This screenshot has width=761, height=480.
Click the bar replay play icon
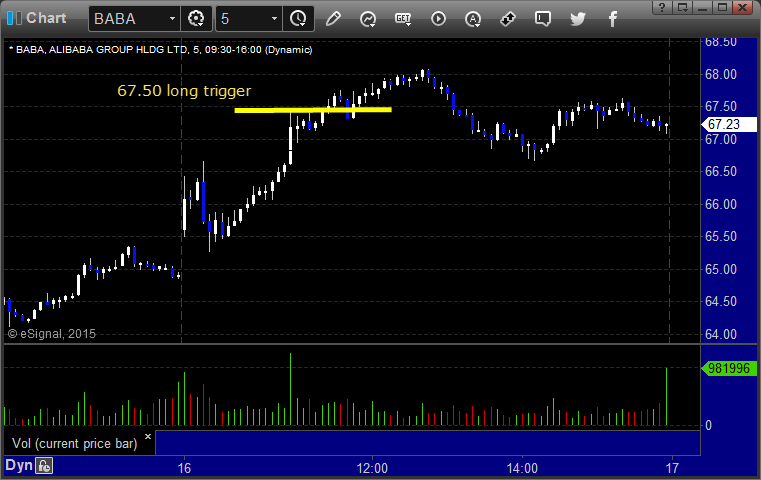438,19
